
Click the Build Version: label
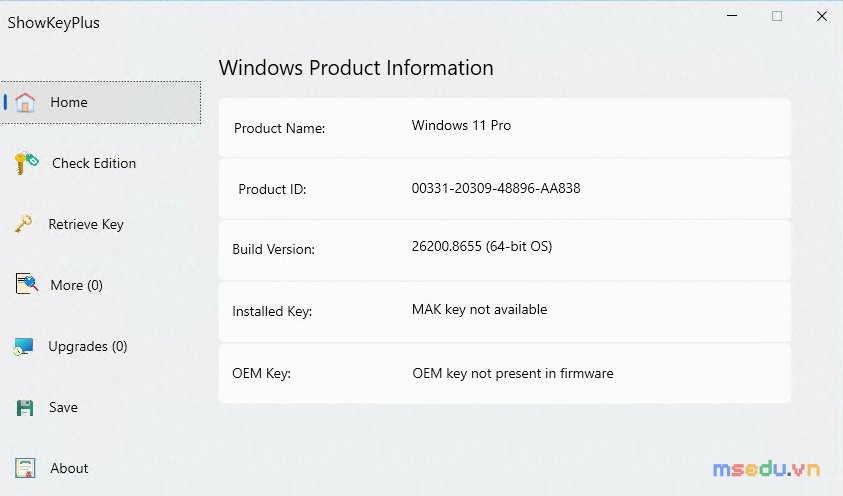coord(274,249)
